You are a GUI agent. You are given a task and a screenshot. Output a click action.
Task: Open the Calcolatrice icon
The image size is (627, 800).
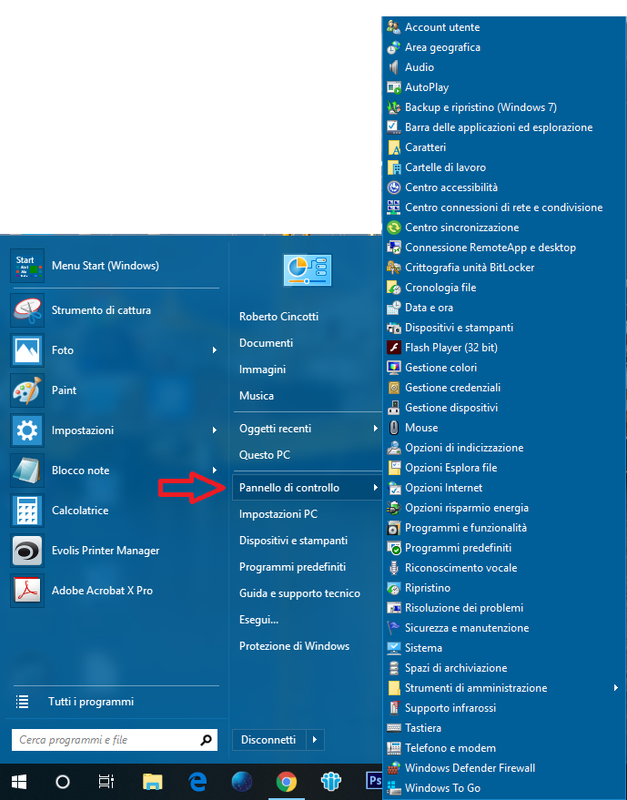click(x=27, y=510)
